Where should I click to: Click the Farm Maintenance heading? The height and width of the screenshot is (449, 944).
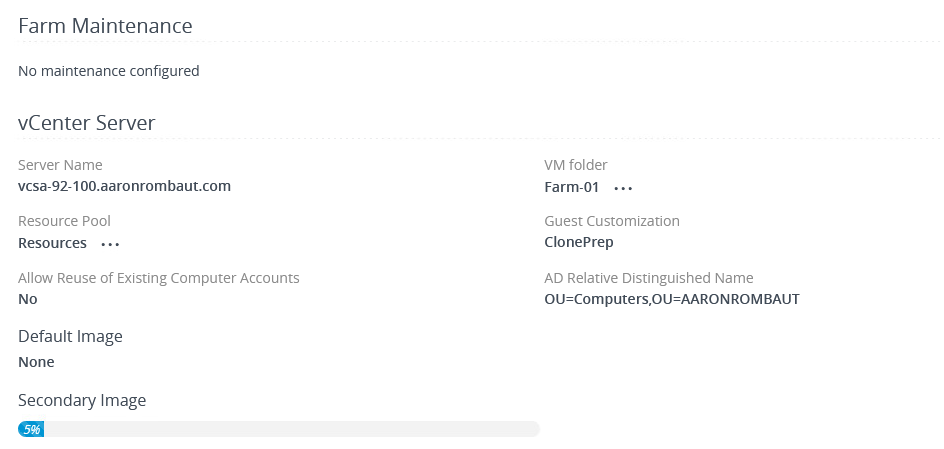pyautogui.click(x=105, y=26)
